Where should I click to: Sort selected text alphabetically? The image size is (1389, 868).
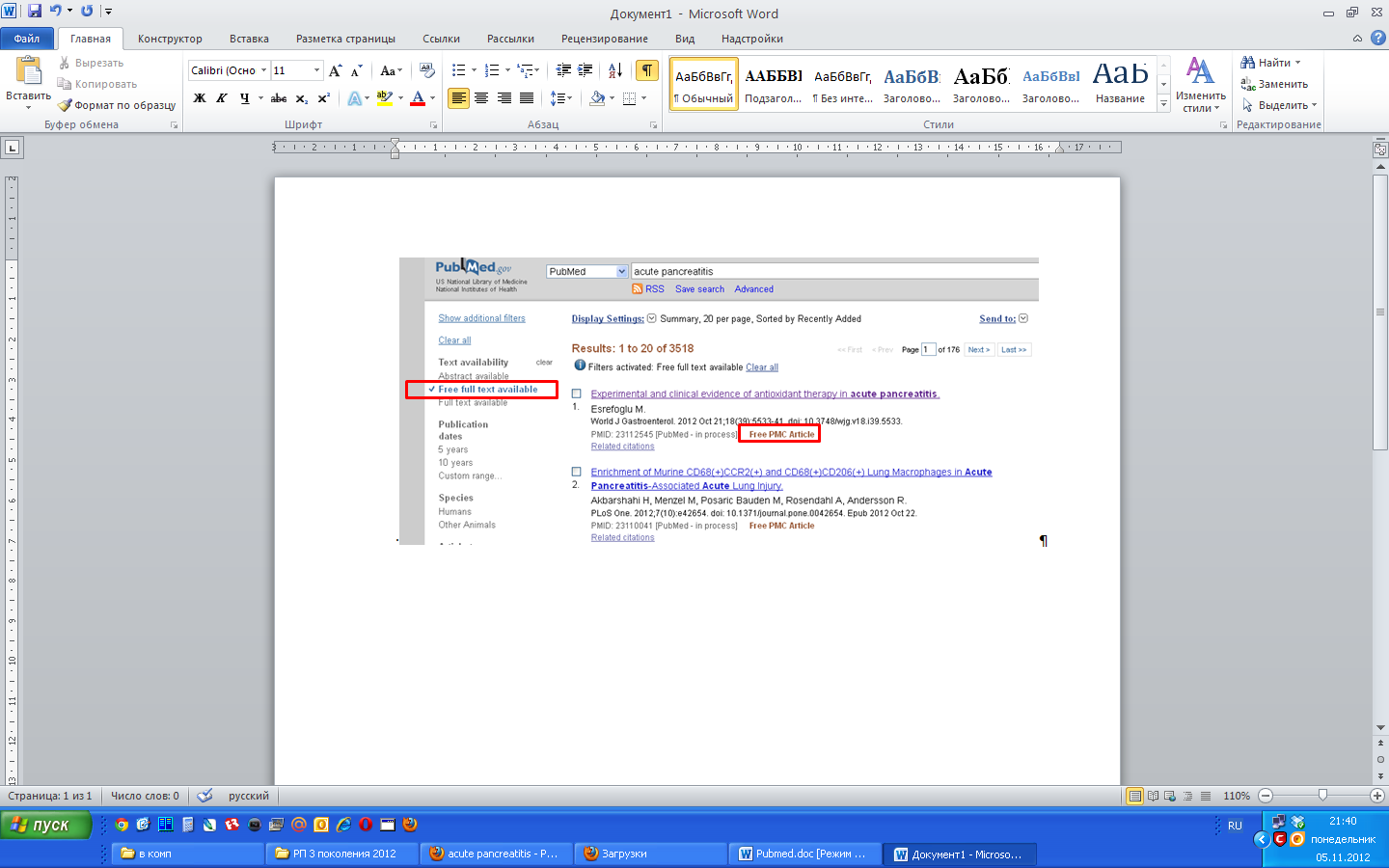(x=614, y=70)
